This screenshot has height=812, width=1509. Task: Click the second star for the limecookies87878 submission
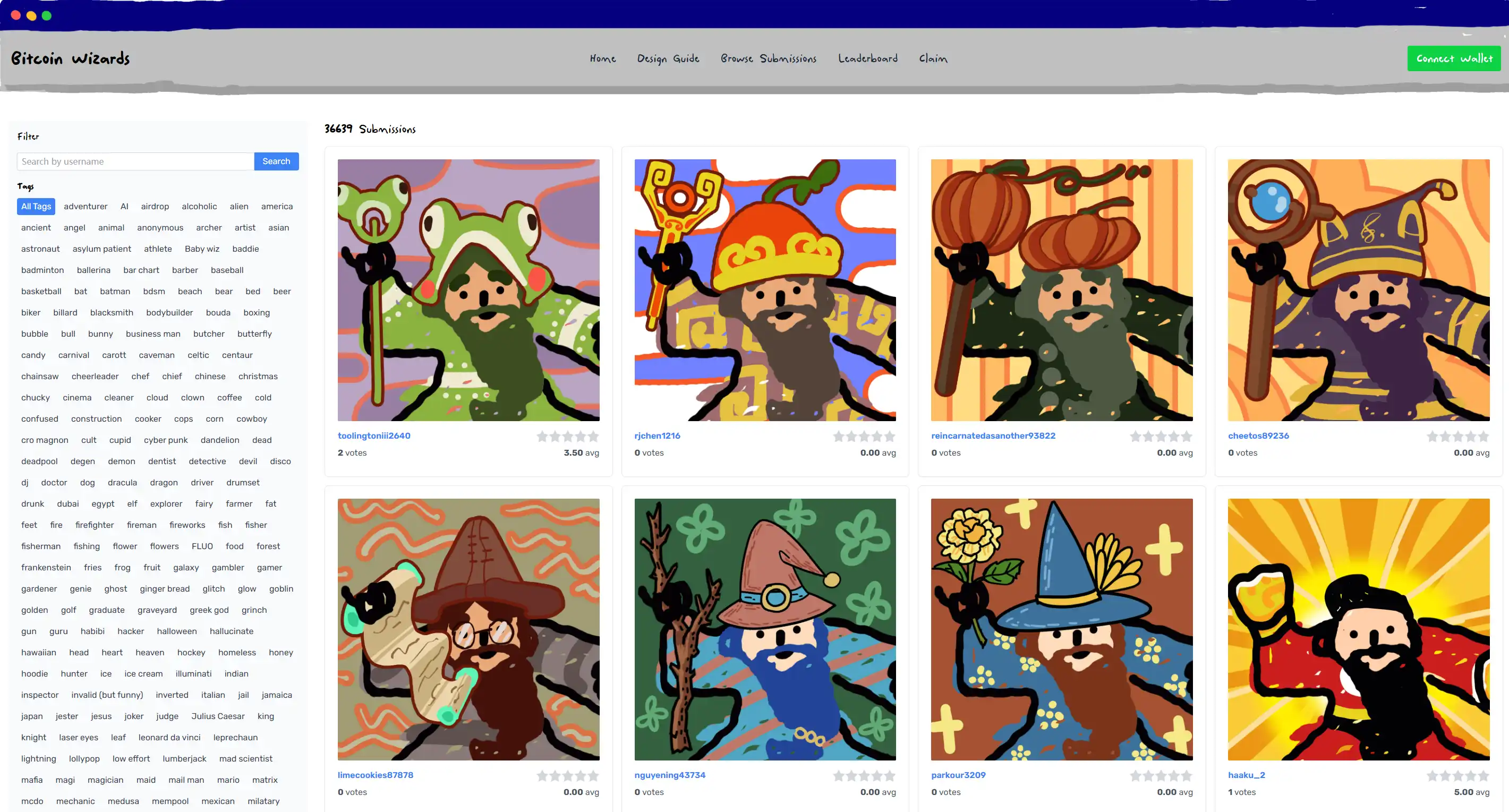(556, 776)
